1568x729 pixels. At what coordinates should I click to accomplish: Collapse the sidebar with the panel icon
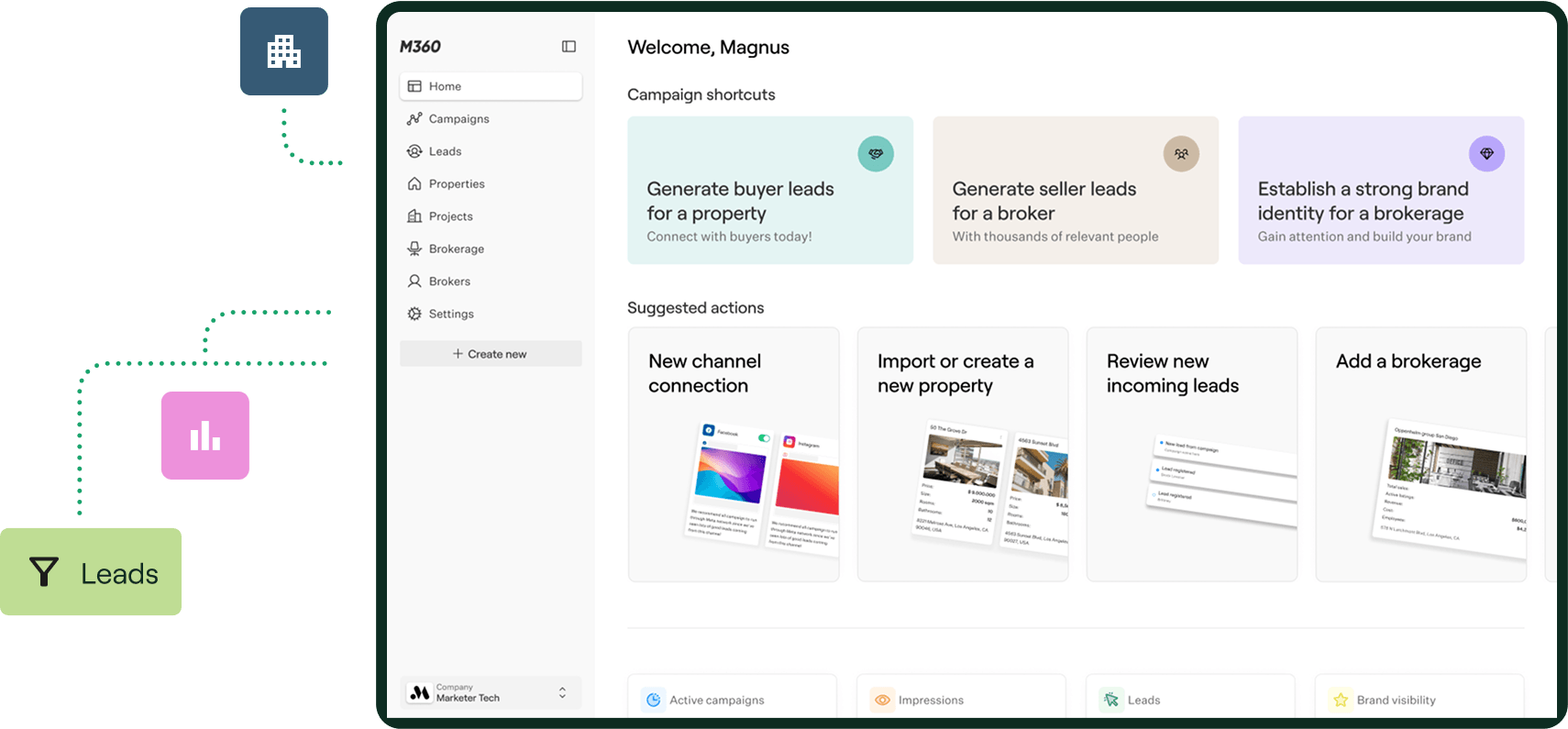tap(569, 47)
